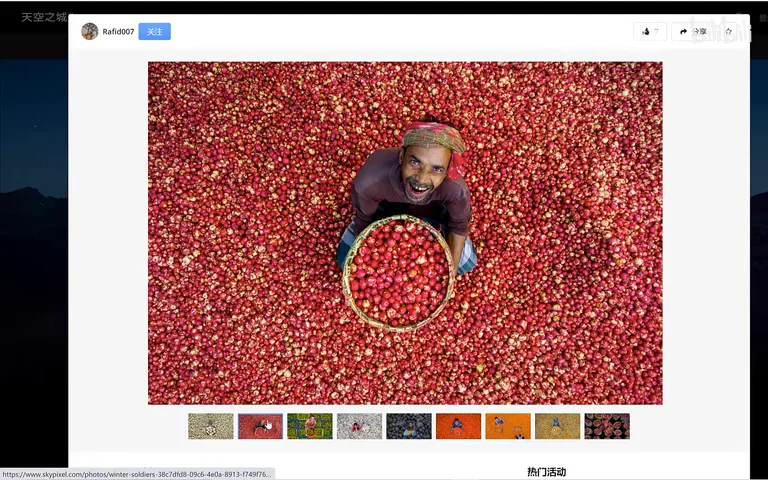Favorite the photo with the star icon
The height and width of the screenshot is (480, 768).
pyautogui.click(x=728, y=31)
